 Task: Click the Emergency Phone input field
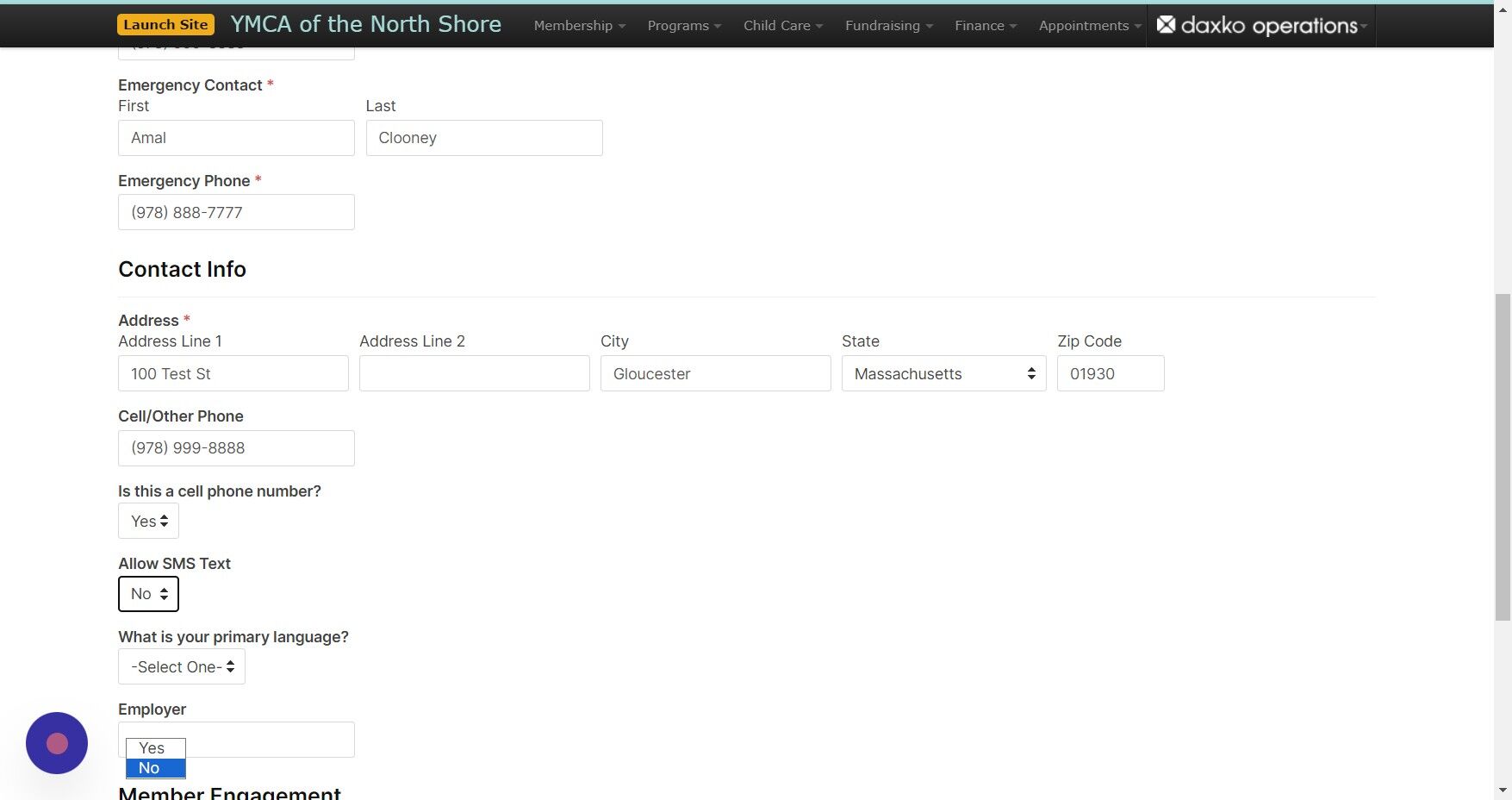pos(236,212)
